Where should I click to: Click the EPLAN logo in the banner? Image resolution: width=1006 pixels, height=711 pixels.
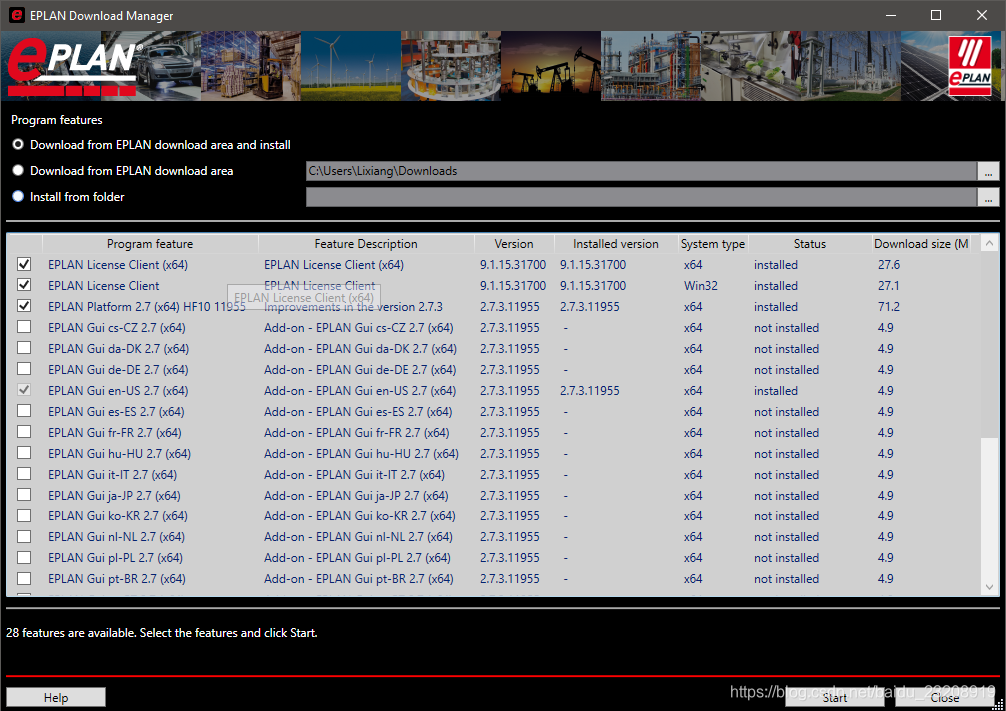[x=73, y=64]
